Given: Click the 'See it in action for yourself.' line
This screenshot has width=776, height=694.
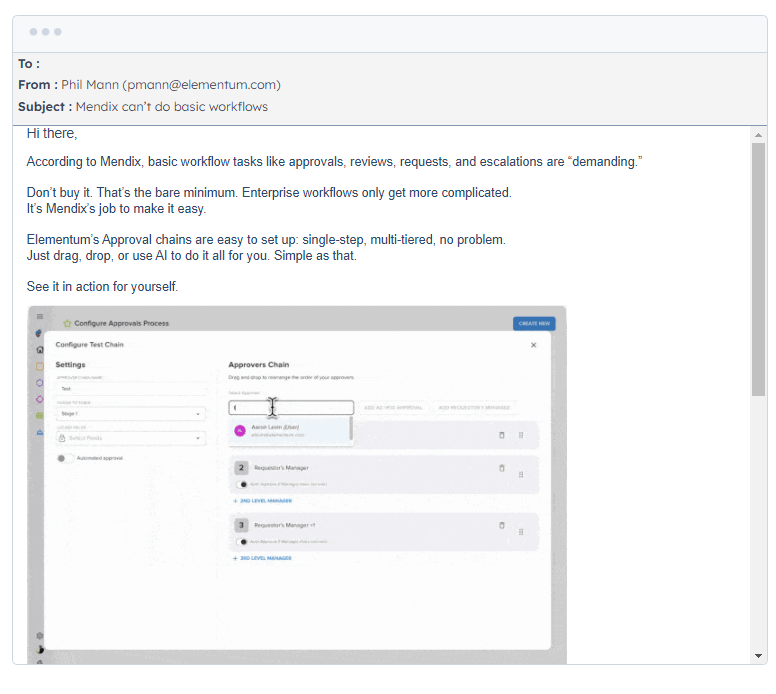Looking at the screenshot, I should pos(102,287).
